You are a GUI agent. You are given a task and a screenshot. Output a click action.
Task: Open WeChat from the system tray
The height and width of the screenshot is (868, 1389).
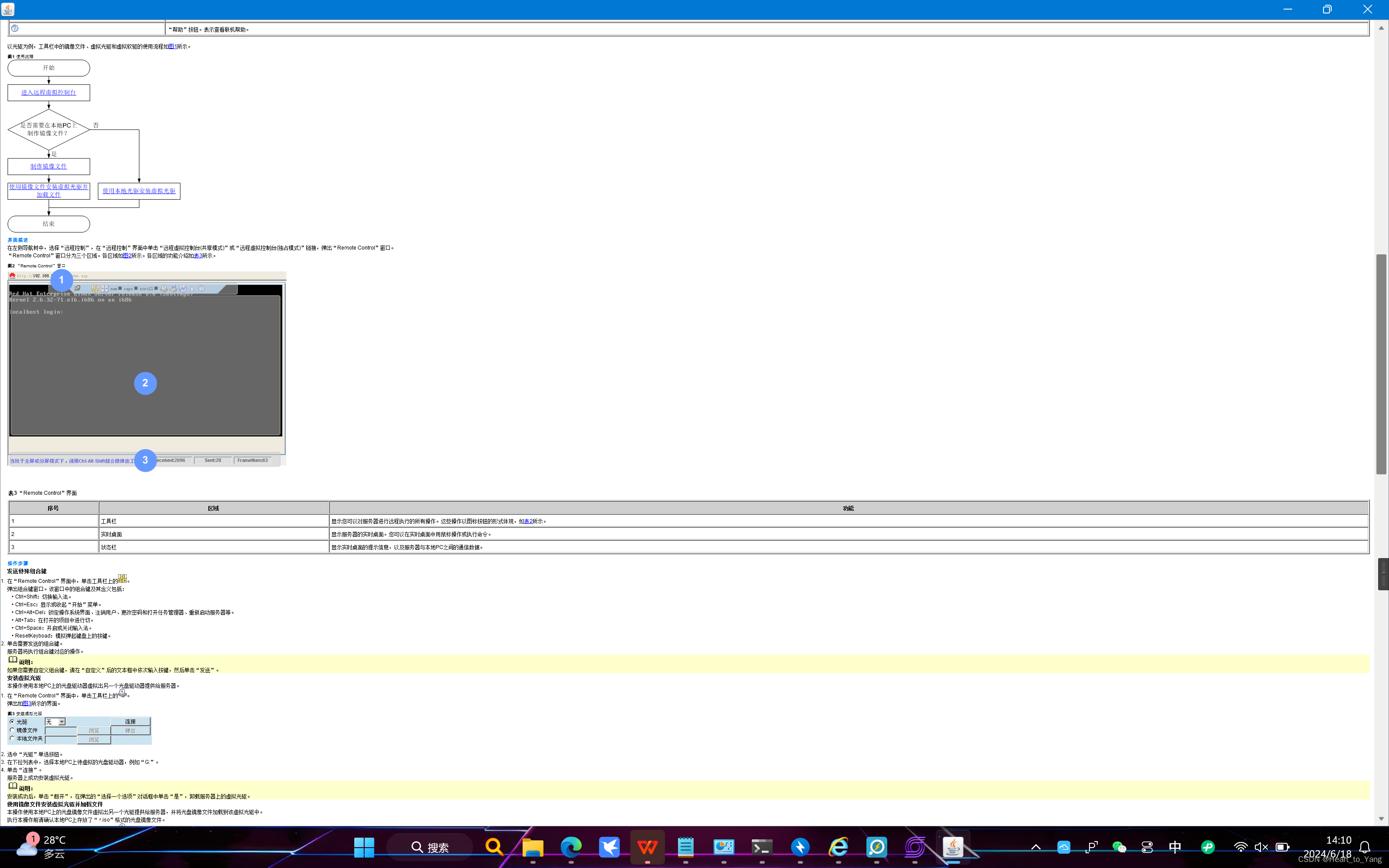[x=1119, y=847]
